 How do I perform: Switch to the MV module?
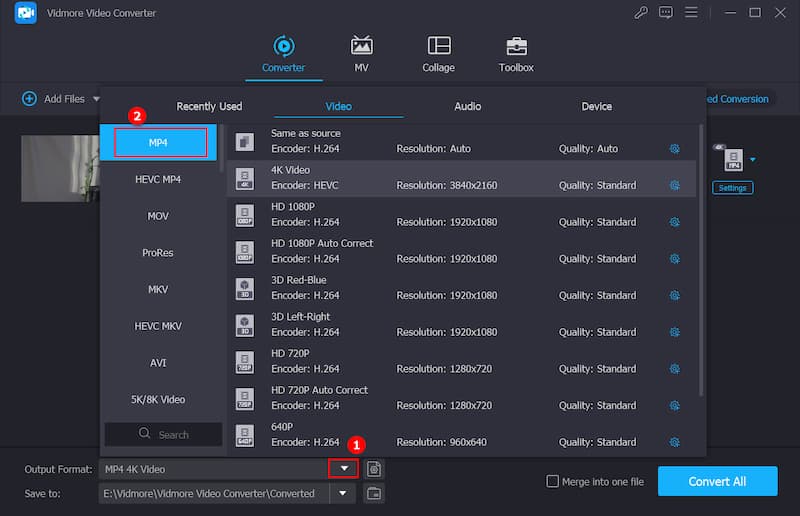click(x=361, y=46)
